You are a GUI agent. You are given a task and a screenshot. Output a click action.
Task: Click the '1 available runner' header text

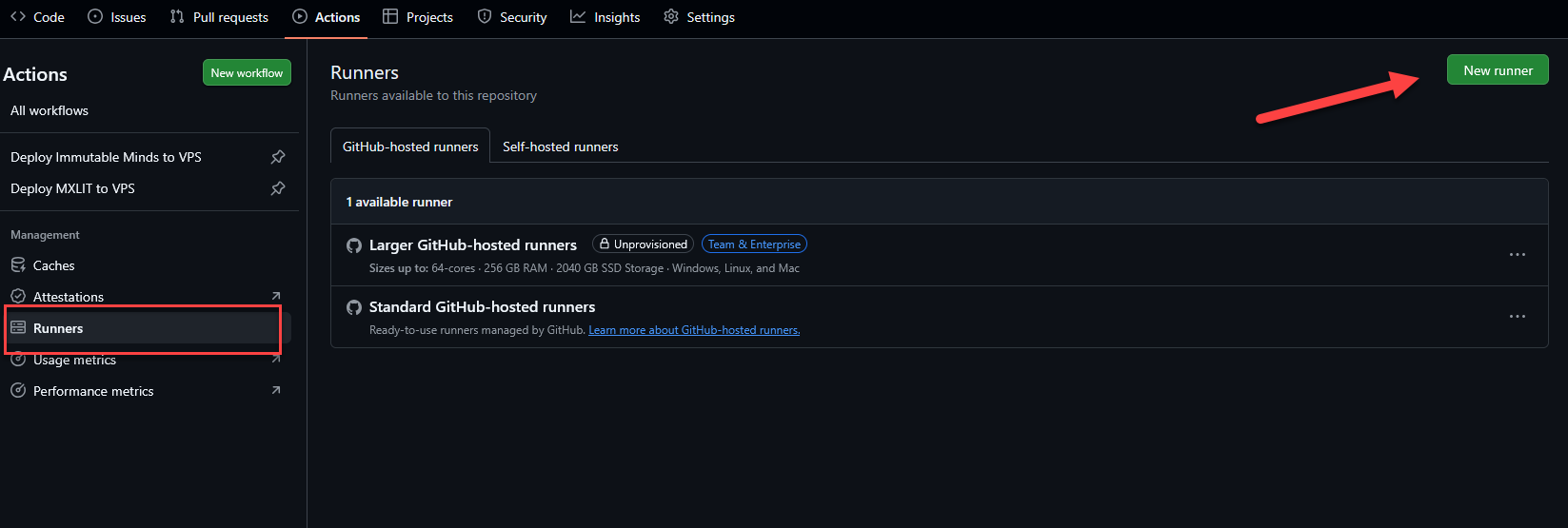(x=399, y=202)
